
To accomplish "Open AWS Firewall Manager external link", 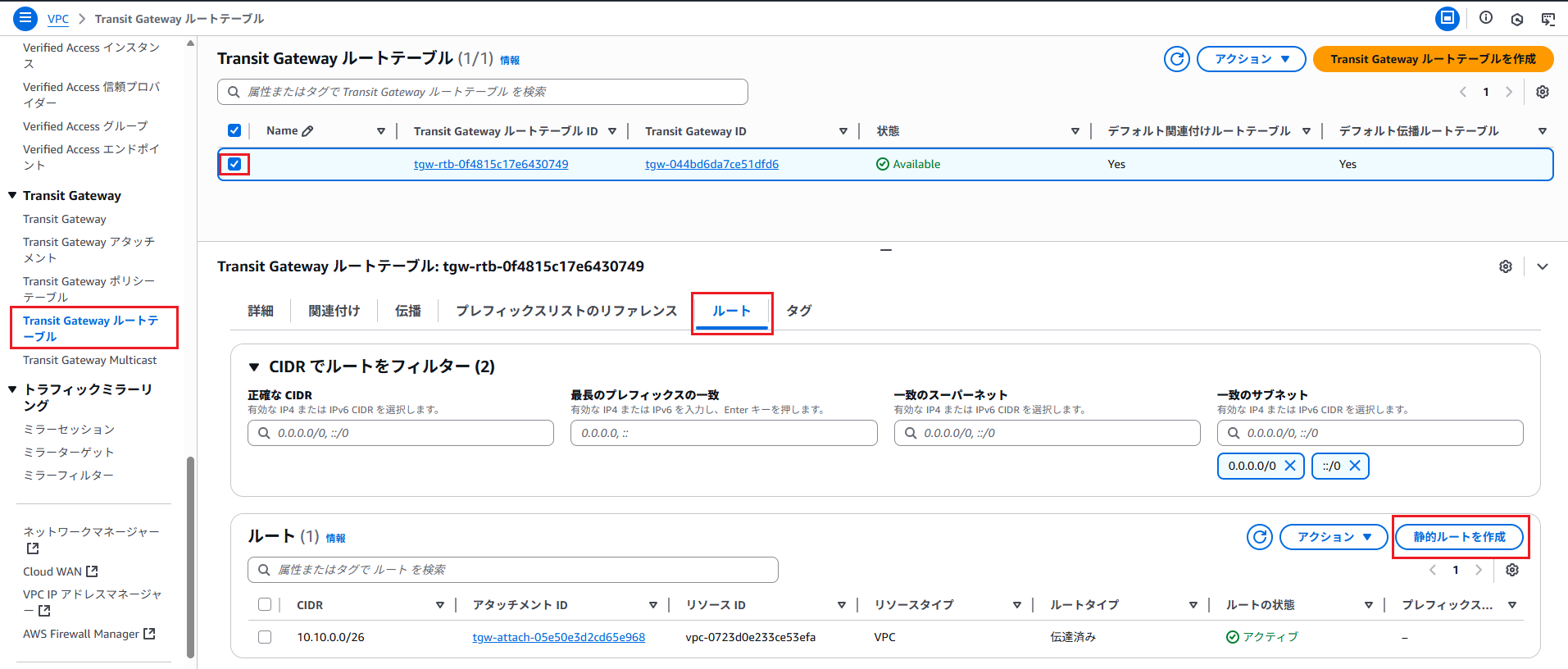I will point(89,634).
